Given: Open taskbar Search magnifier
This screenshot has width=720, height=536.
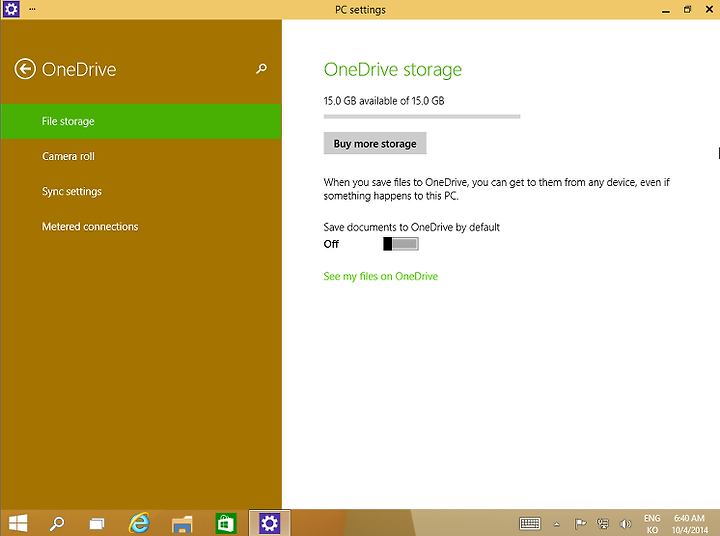Looking at the screenshot, I should tap(57, 523).
